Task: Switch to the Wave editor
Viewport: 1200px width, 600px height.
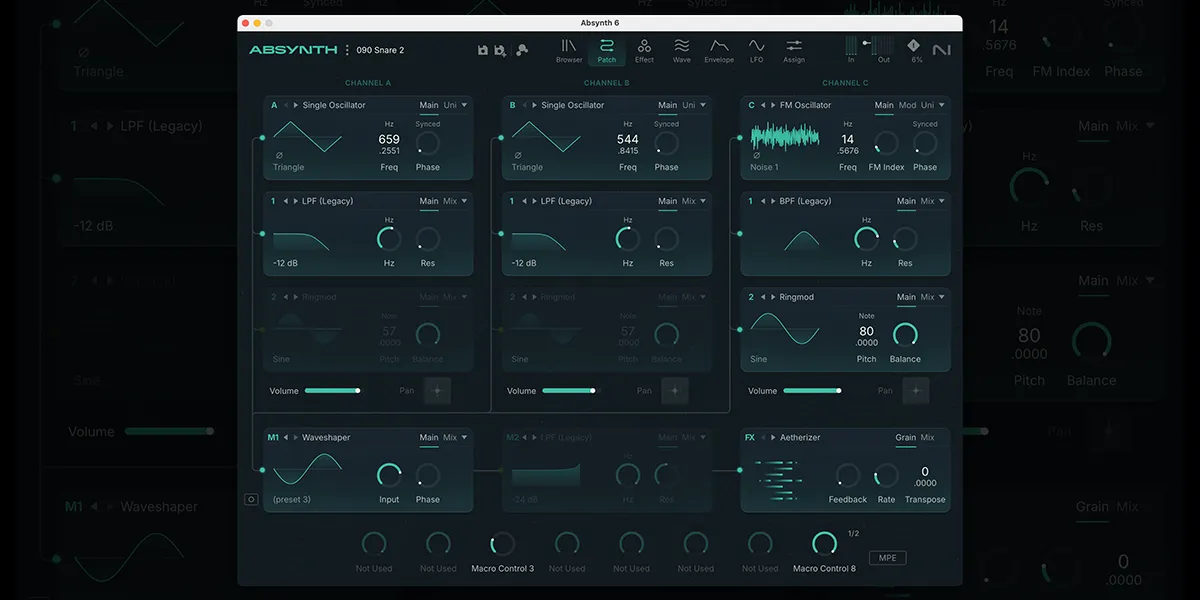Action: [681, 51]
